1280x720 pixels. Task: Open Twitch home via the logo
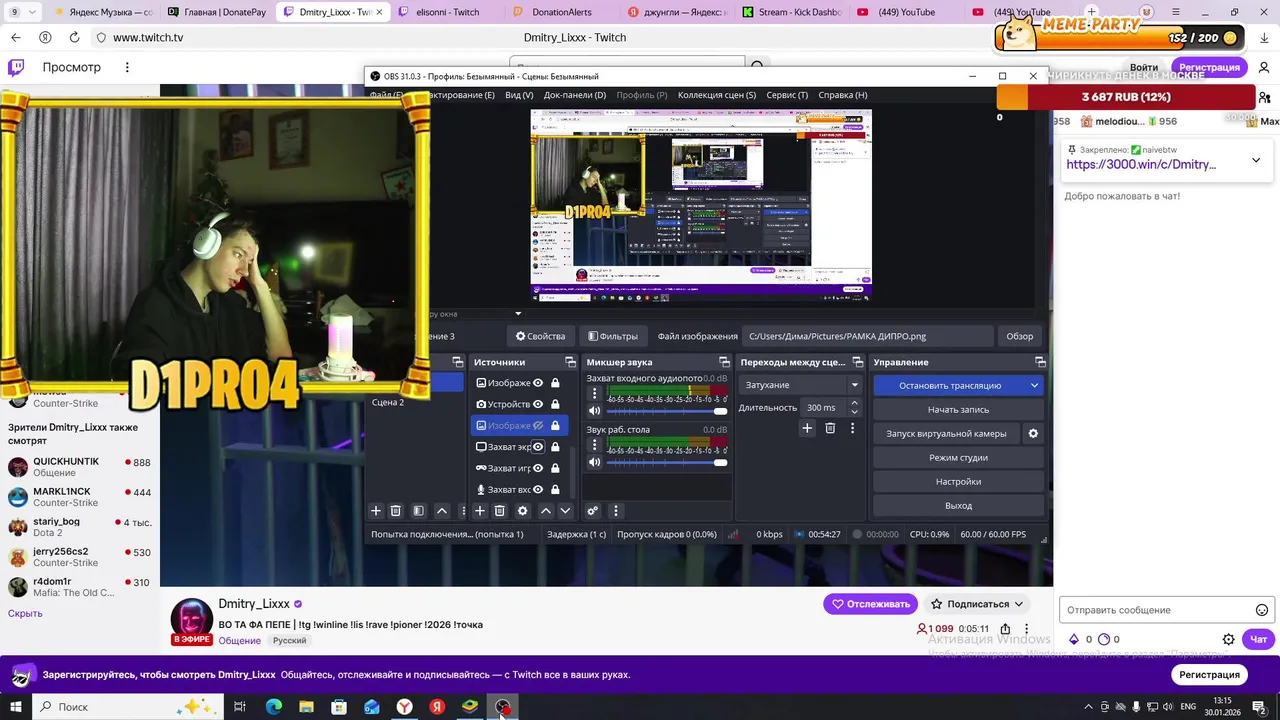click(16, 67)
